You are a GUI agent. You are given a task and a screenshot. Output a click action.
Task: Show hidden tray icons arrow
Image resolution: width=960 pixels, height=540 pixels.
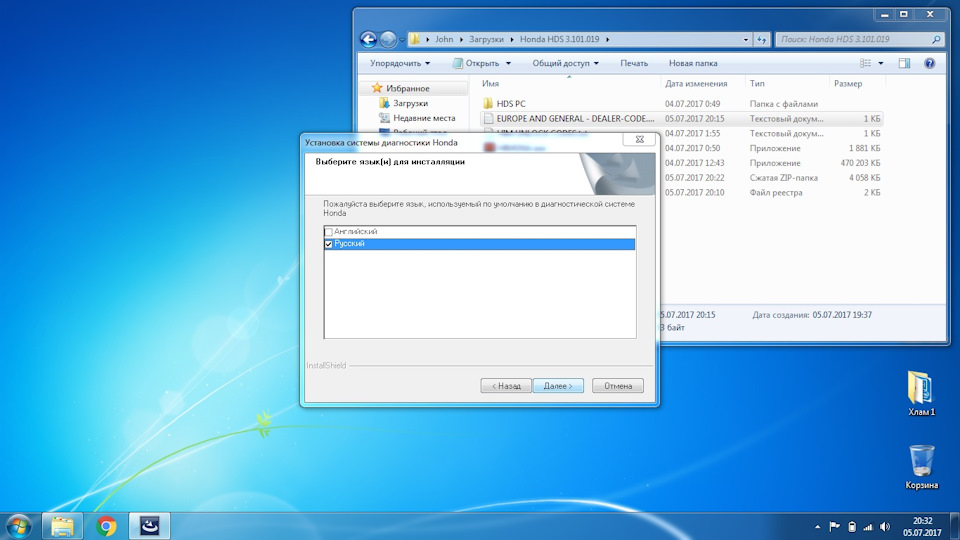pos(817,527)
